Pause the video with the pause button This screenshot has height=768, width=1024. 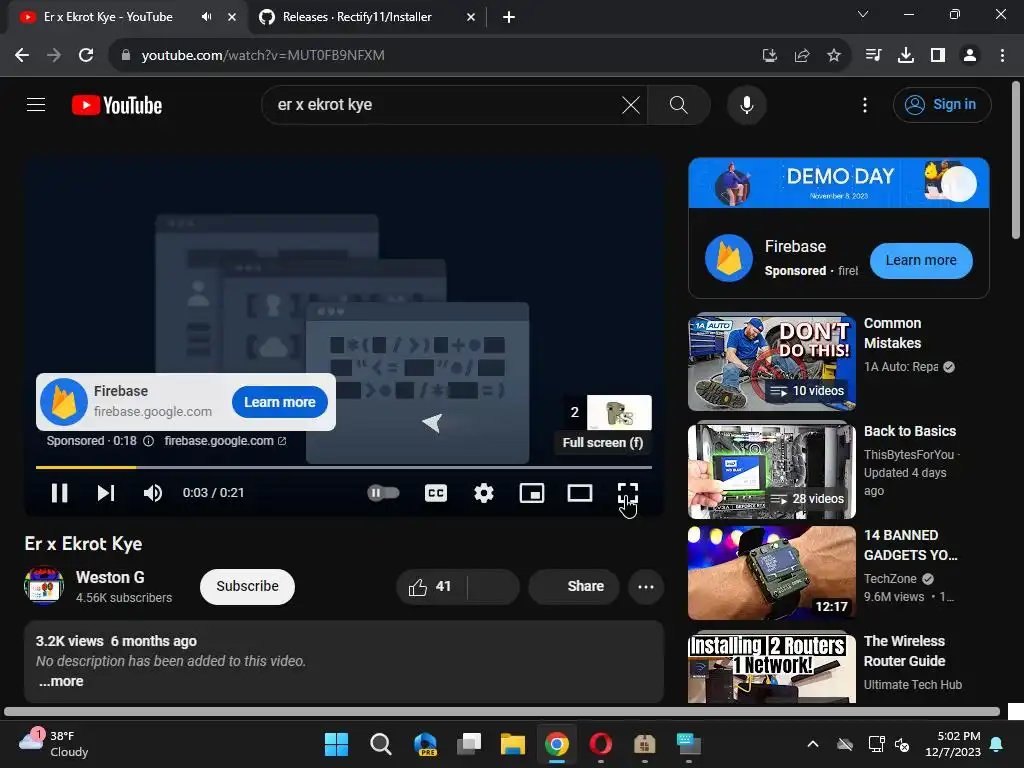59,492
